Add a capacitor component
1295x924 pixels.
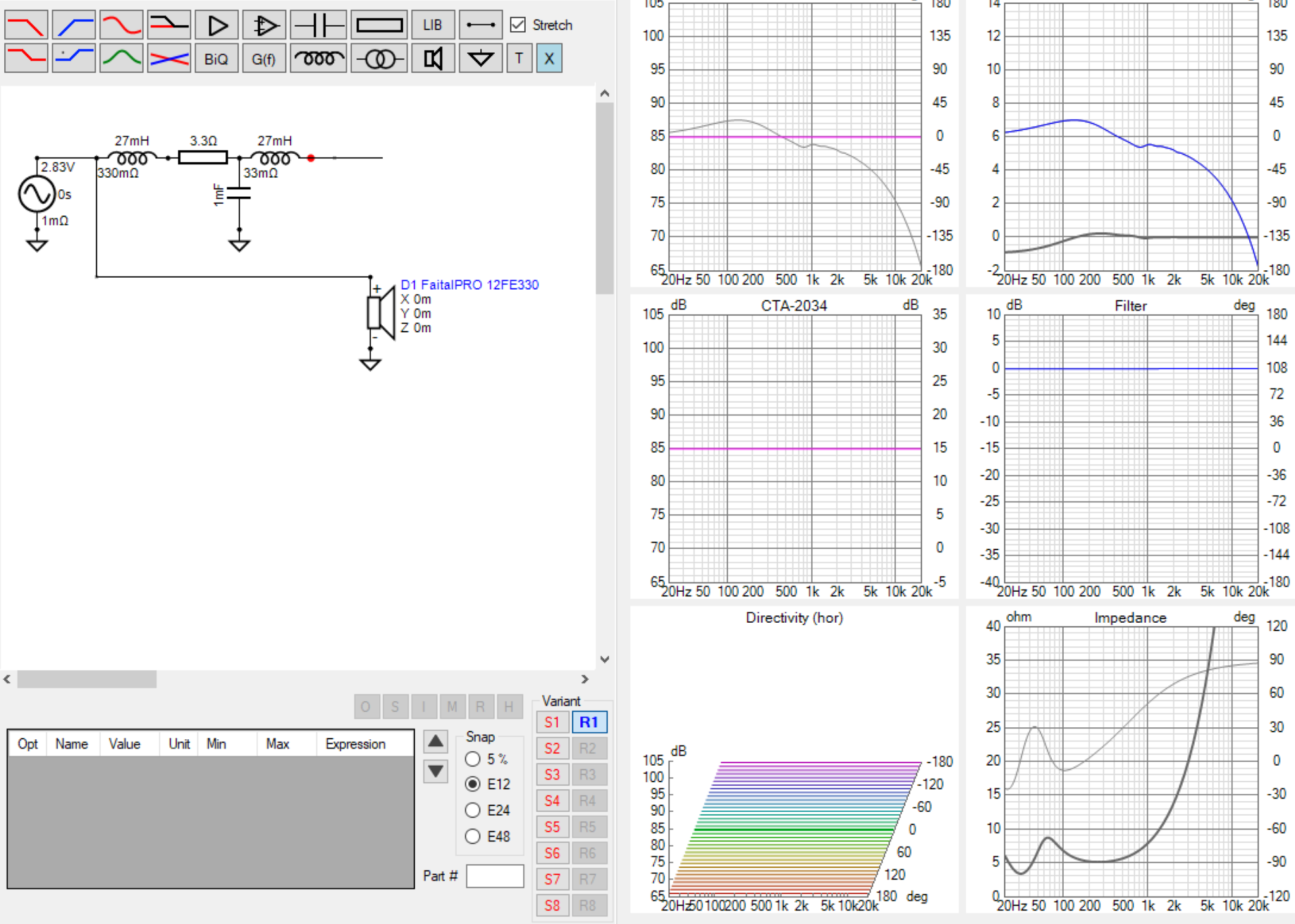pyautogui.click(x=319, y=25)
